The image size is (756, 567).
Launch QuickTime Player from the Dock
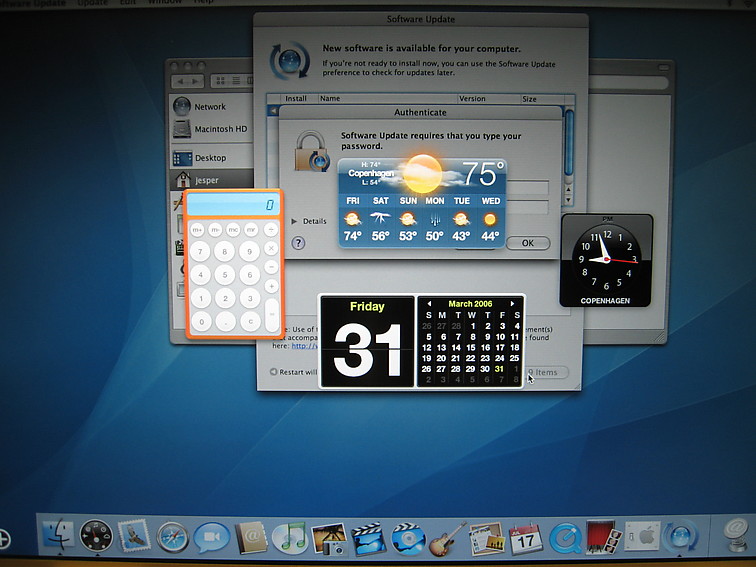click(564, 538)
